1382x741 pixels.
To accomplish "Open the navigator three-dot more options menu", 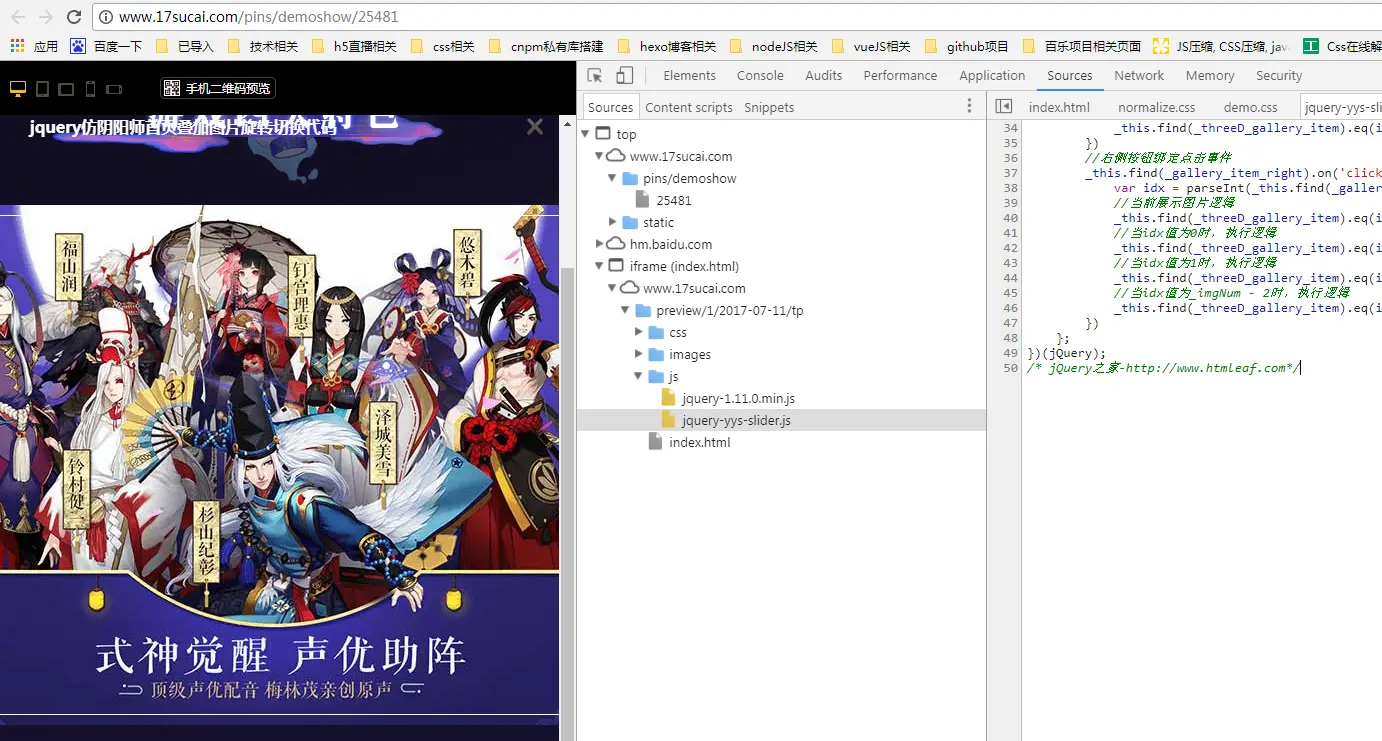I will point(969,106).
